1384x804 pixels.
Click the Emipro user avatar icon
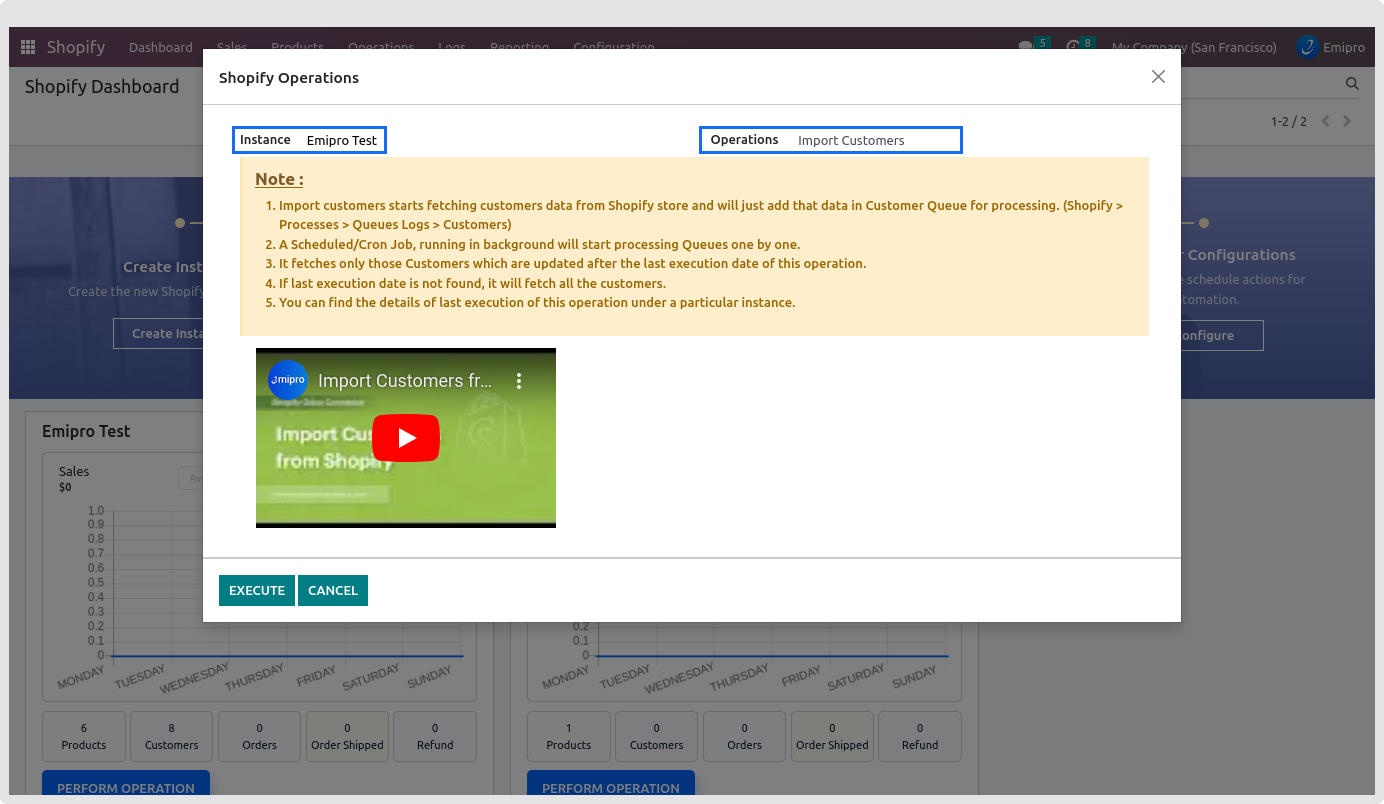click(1307, 47)
